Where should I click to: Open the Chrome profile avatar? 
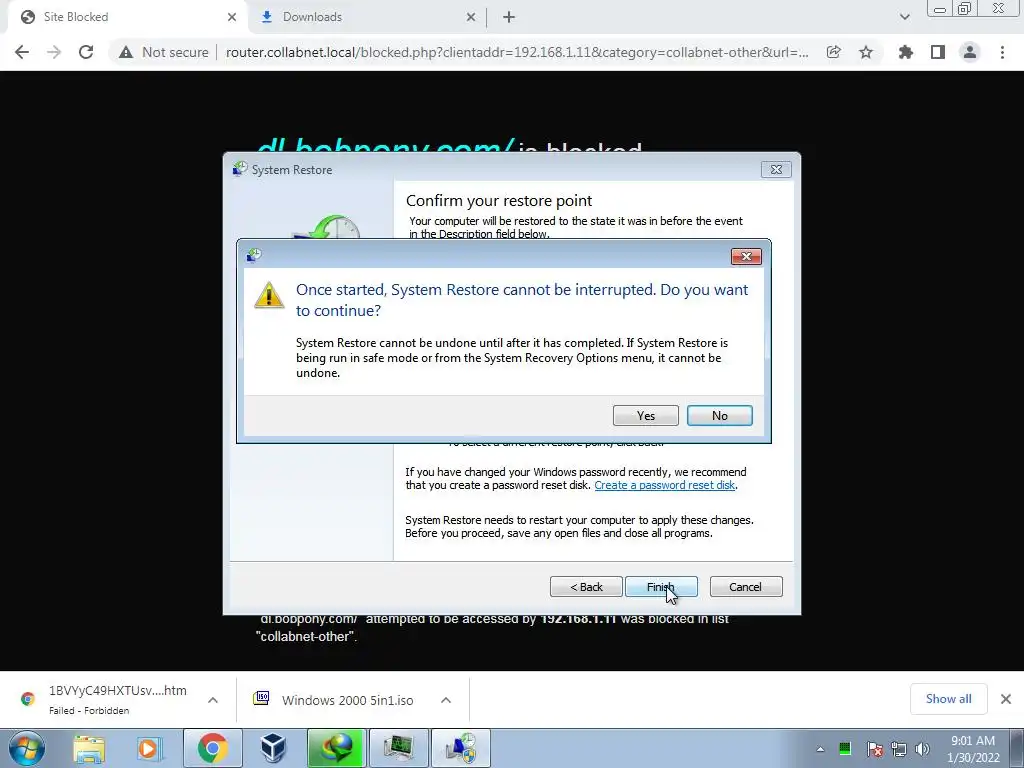click(x=970, y=52)
